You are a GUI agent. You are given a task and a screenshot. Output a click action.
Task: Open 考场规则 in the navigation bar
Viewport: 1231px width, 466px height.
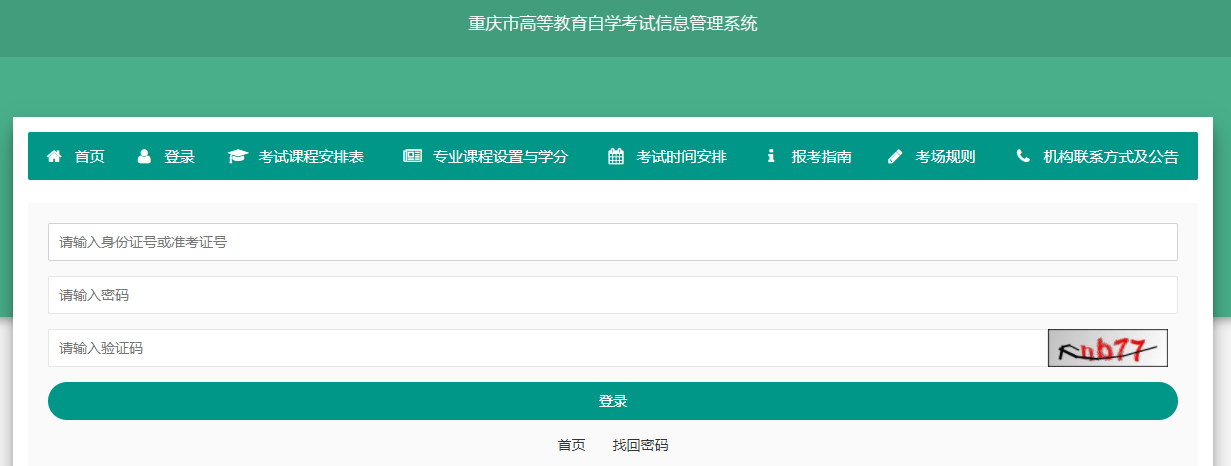tap(945, 157)
